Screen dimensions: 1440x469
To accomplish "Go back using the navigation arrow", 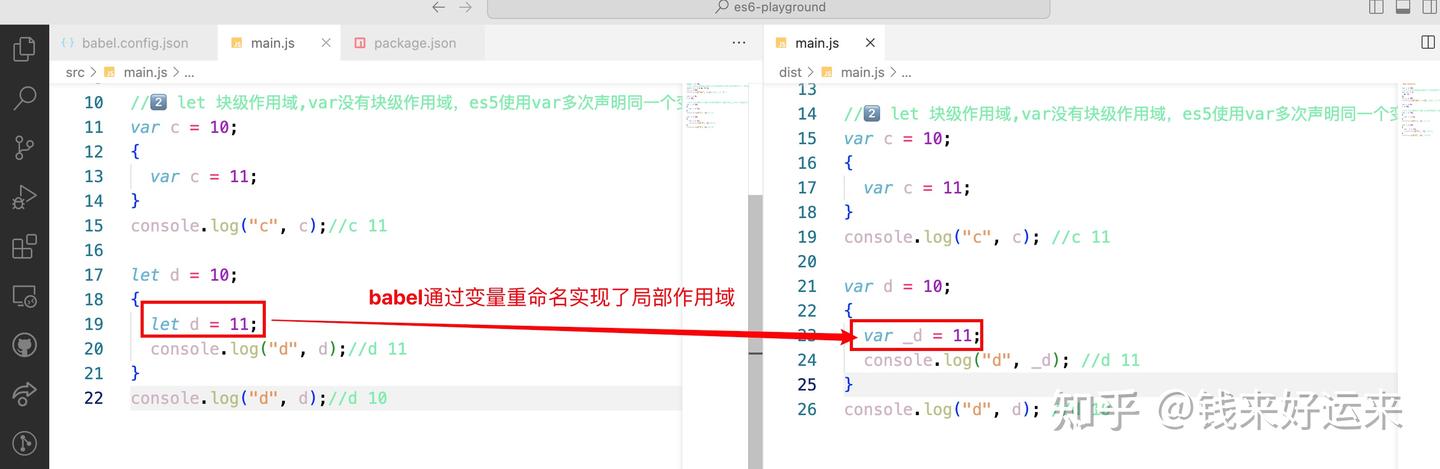I will (438, 7).
